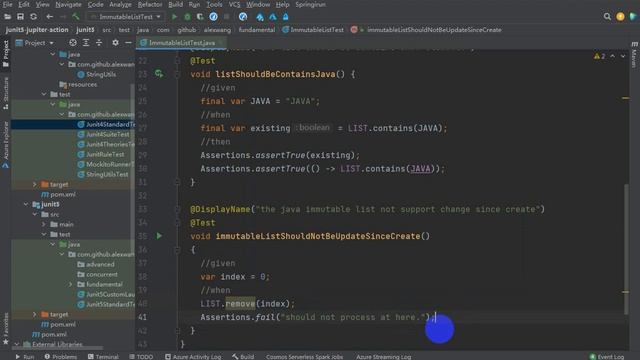Expand the junit5 main folder

(44, 224)
